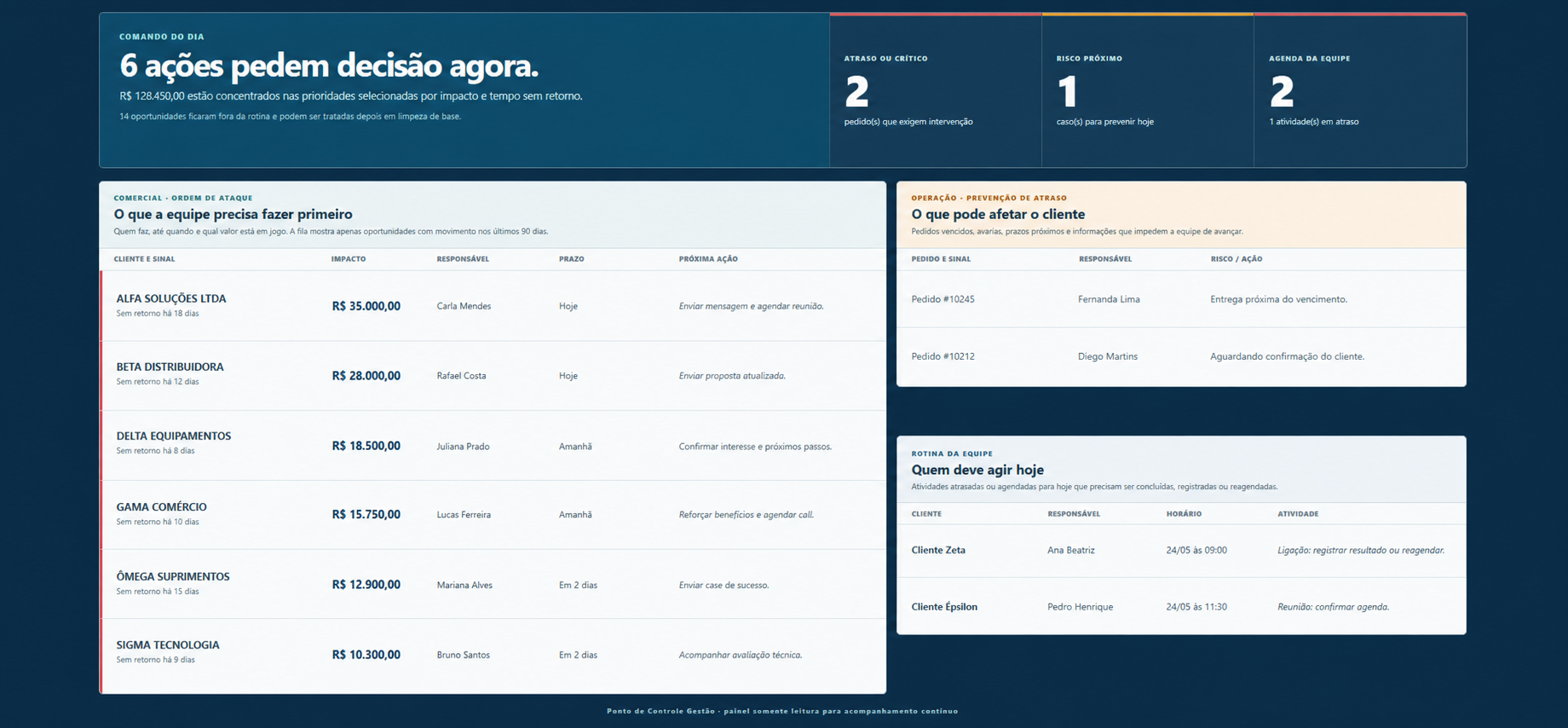Select responsible Rafael Costa
This screenshot has height=728, width=1568.
[x=461, y=376]
